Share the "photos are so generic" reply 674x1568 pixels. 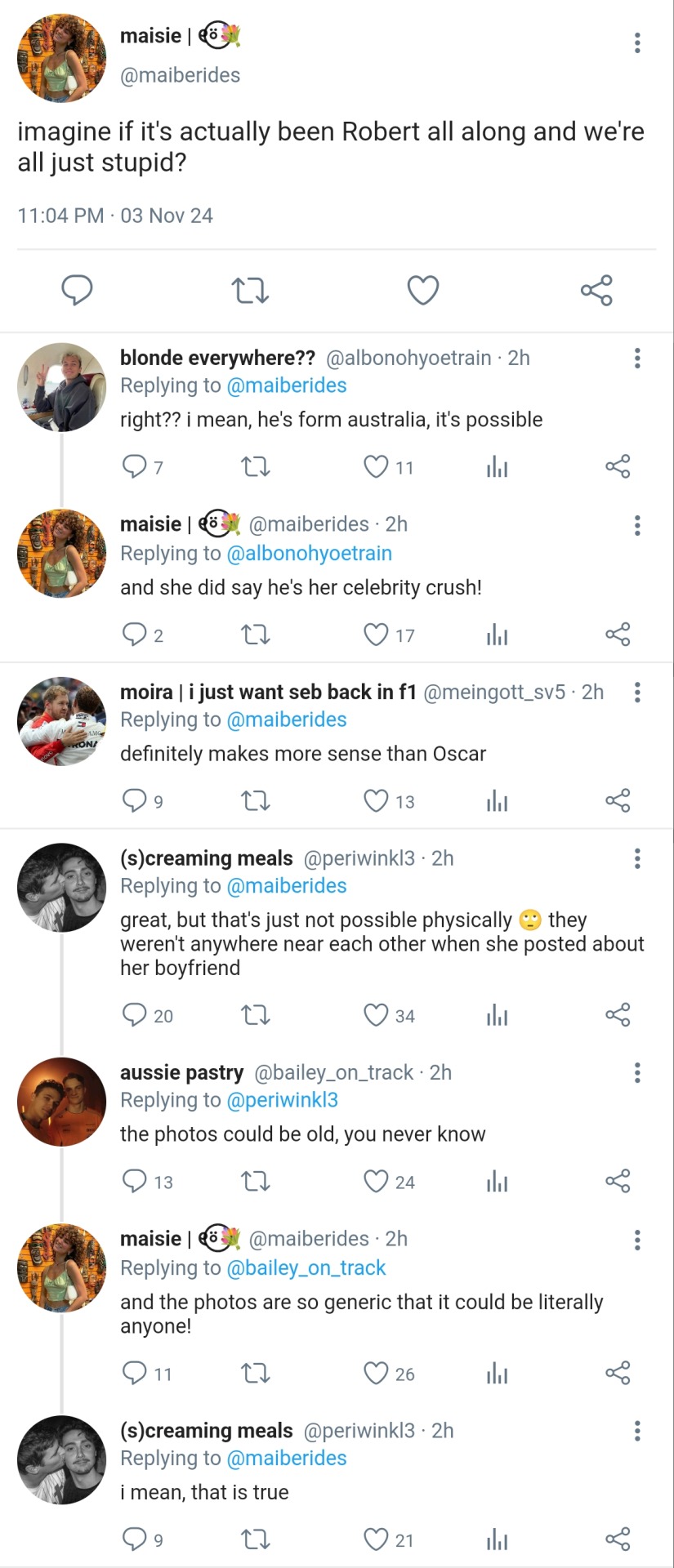618,1374
